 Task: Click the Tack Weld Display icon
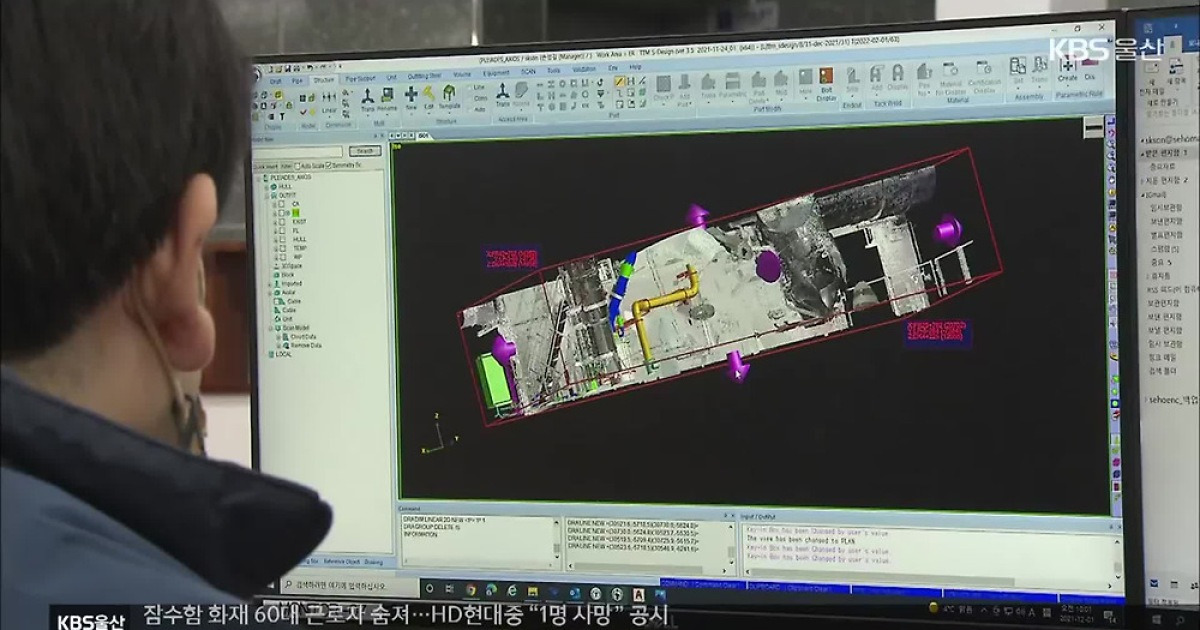pos(898,75)
